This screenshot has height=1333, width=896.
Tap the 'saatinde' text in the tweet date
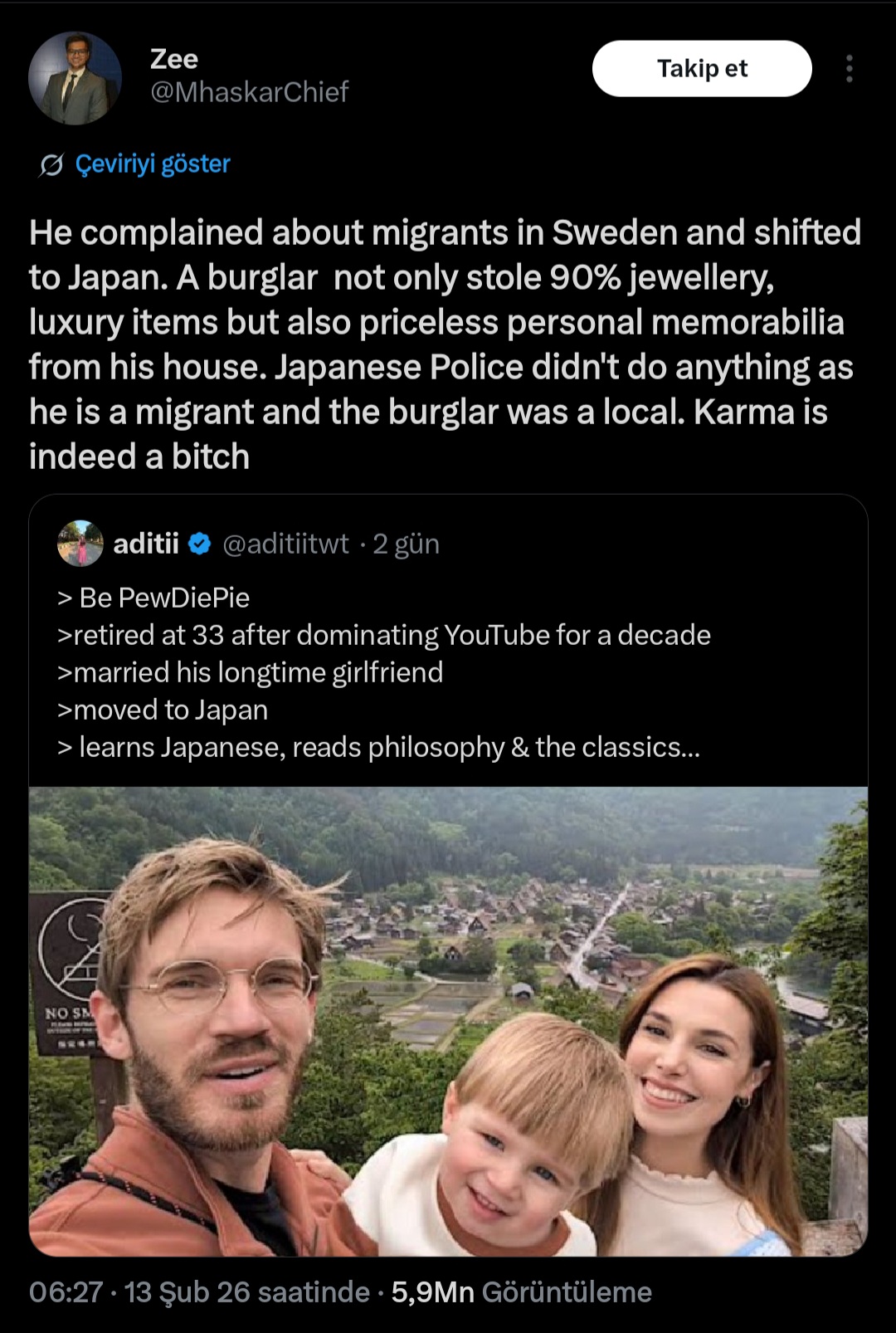point(314,1292)
